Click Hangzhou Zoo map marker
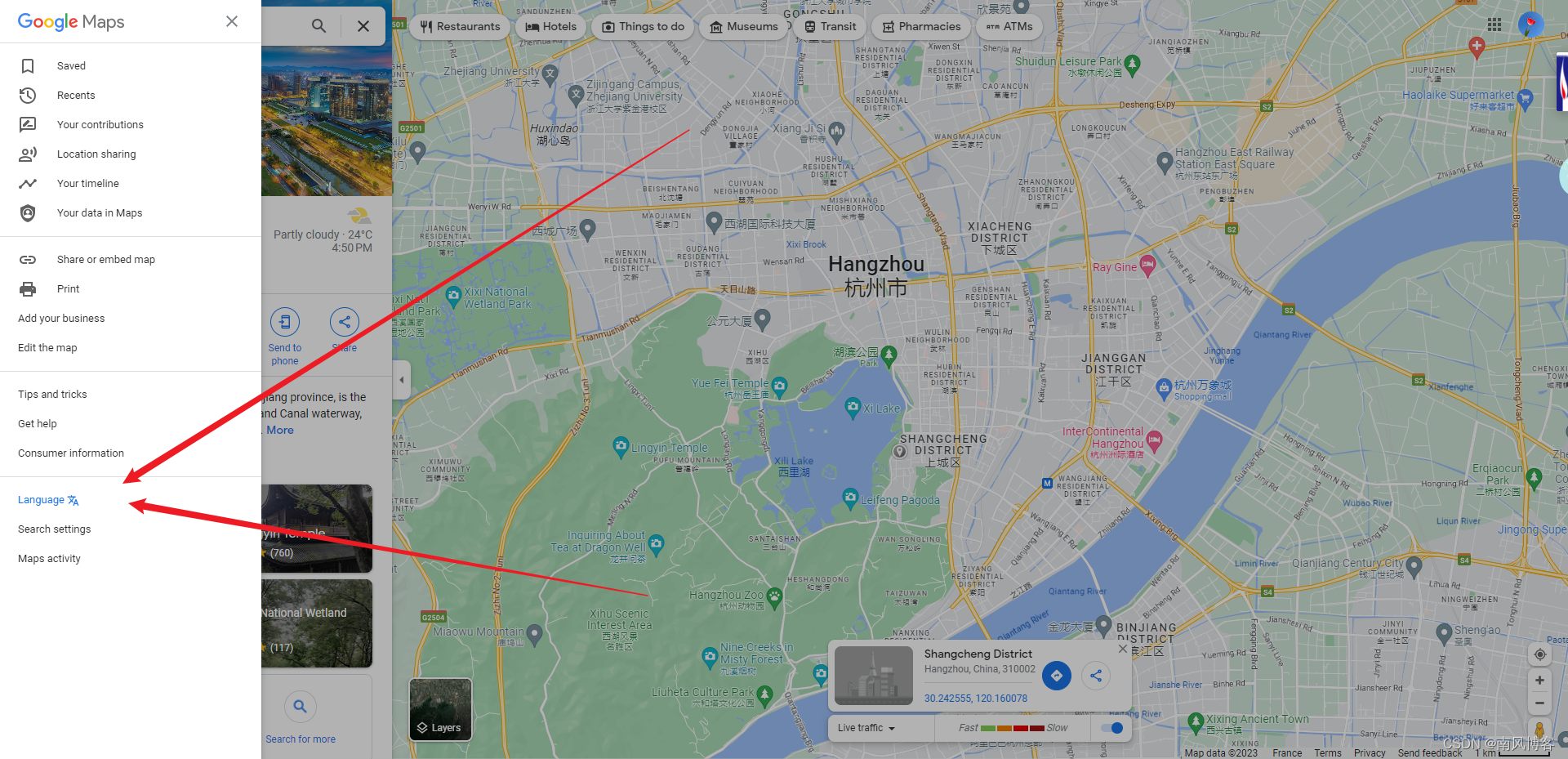This screenshot has height=759, width=1568. tap(773, 597)
